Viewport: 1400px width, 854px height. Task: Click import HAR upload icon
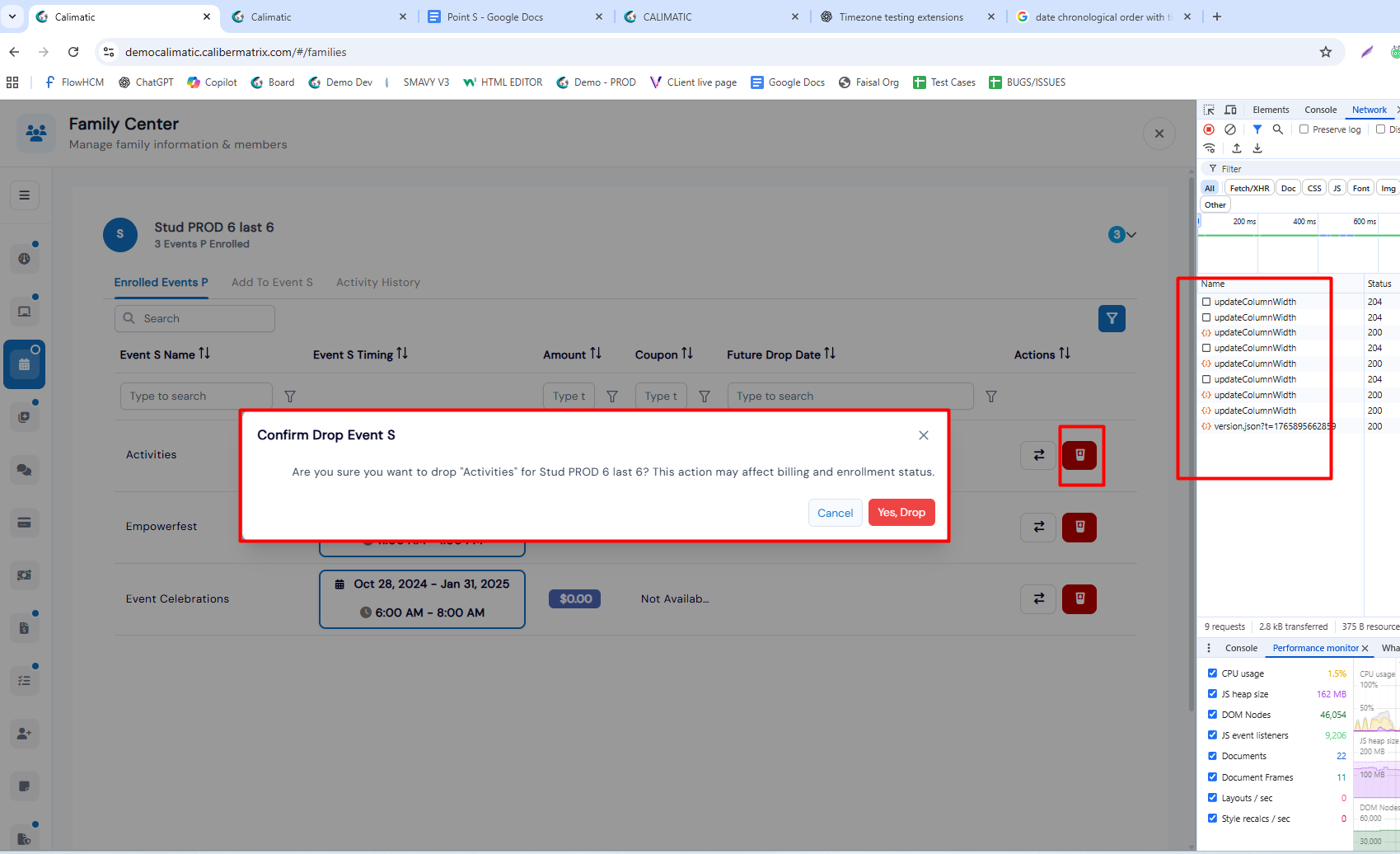click(1237, 148)
